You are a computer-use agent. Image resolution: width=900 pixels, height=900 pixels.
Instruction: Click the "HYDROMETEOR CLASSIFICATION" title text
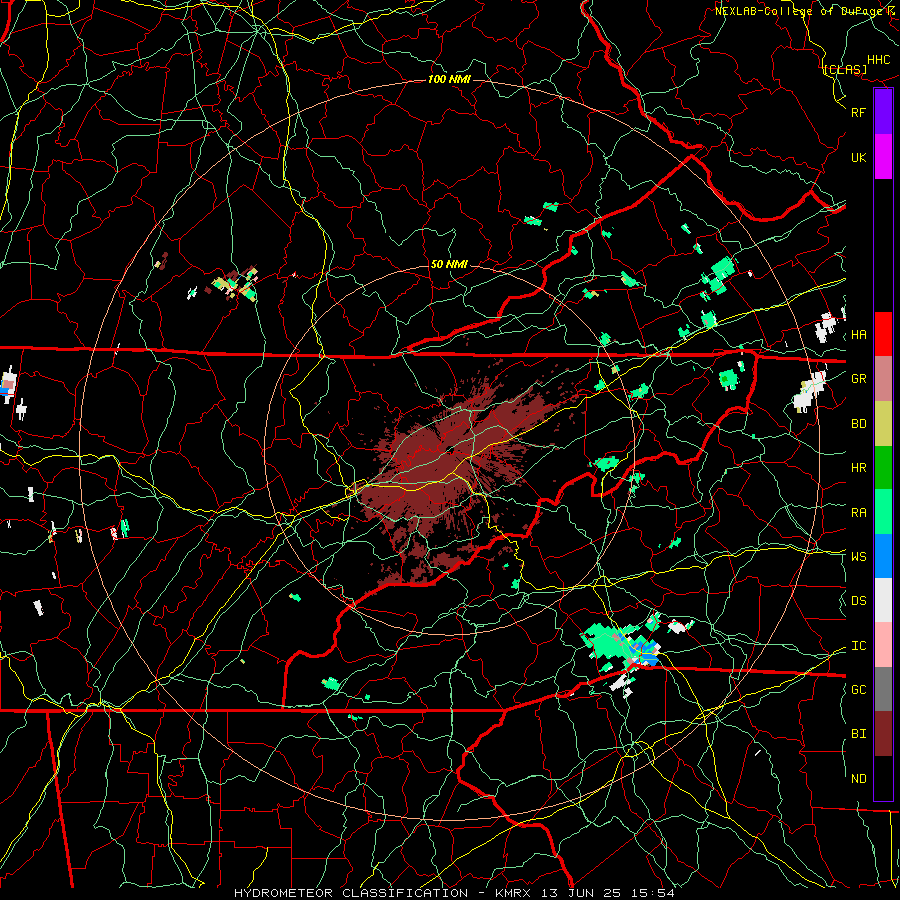coord(351,893)
